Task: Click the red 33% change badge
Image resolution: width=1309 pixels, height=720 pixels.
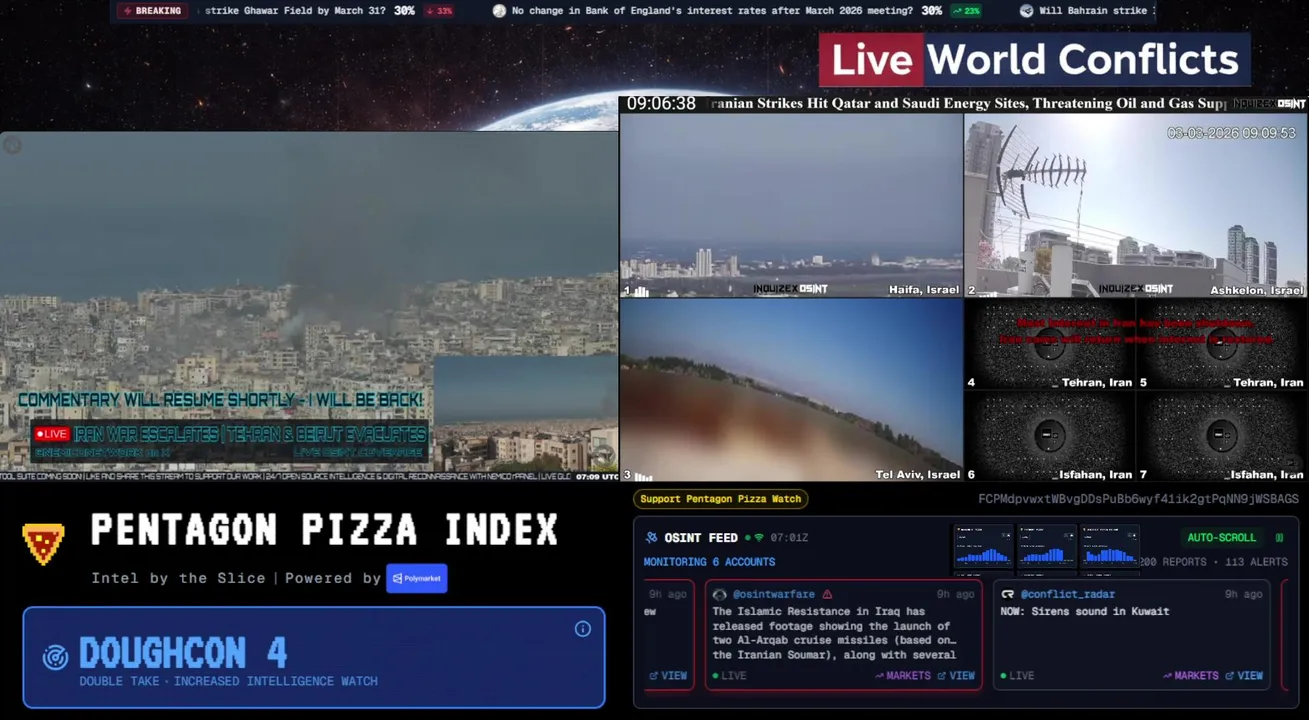Action: 438,11
